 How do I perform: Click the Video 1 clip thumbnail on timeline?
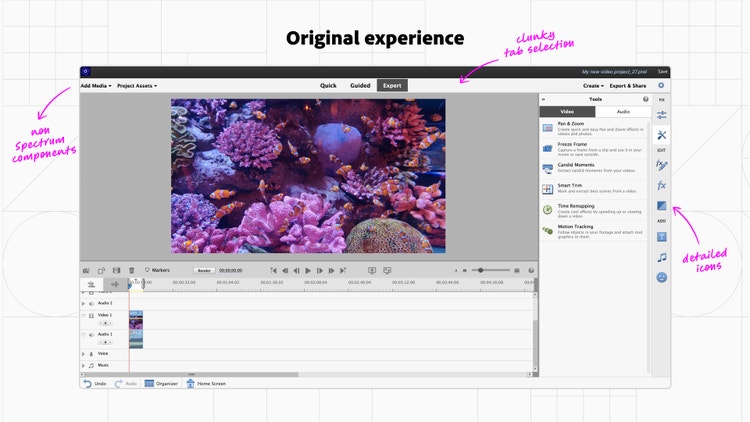pyautogui.click(x=136, y=320)
